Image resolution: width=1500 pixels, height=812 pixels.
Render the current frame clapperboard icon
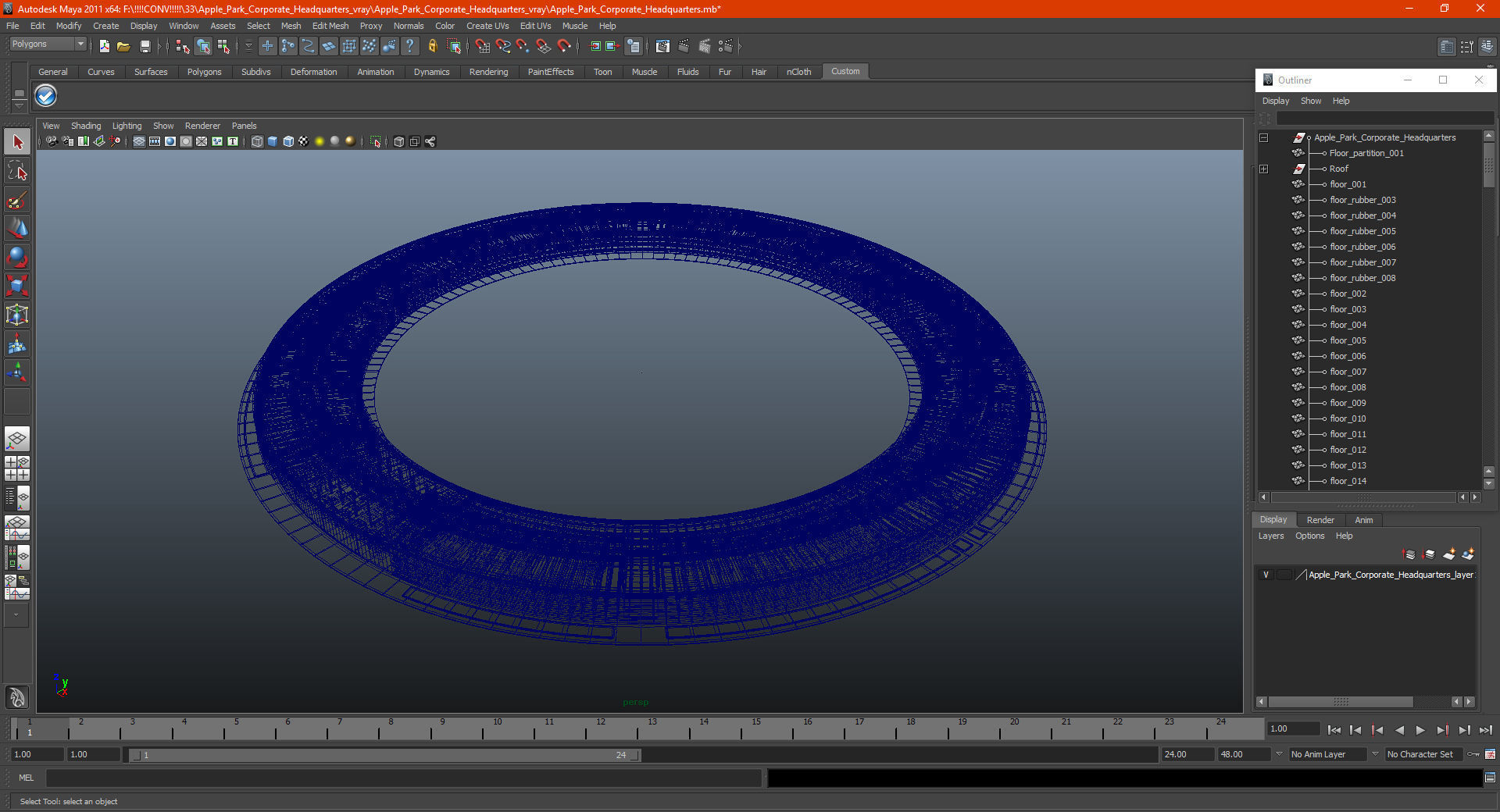684,46
